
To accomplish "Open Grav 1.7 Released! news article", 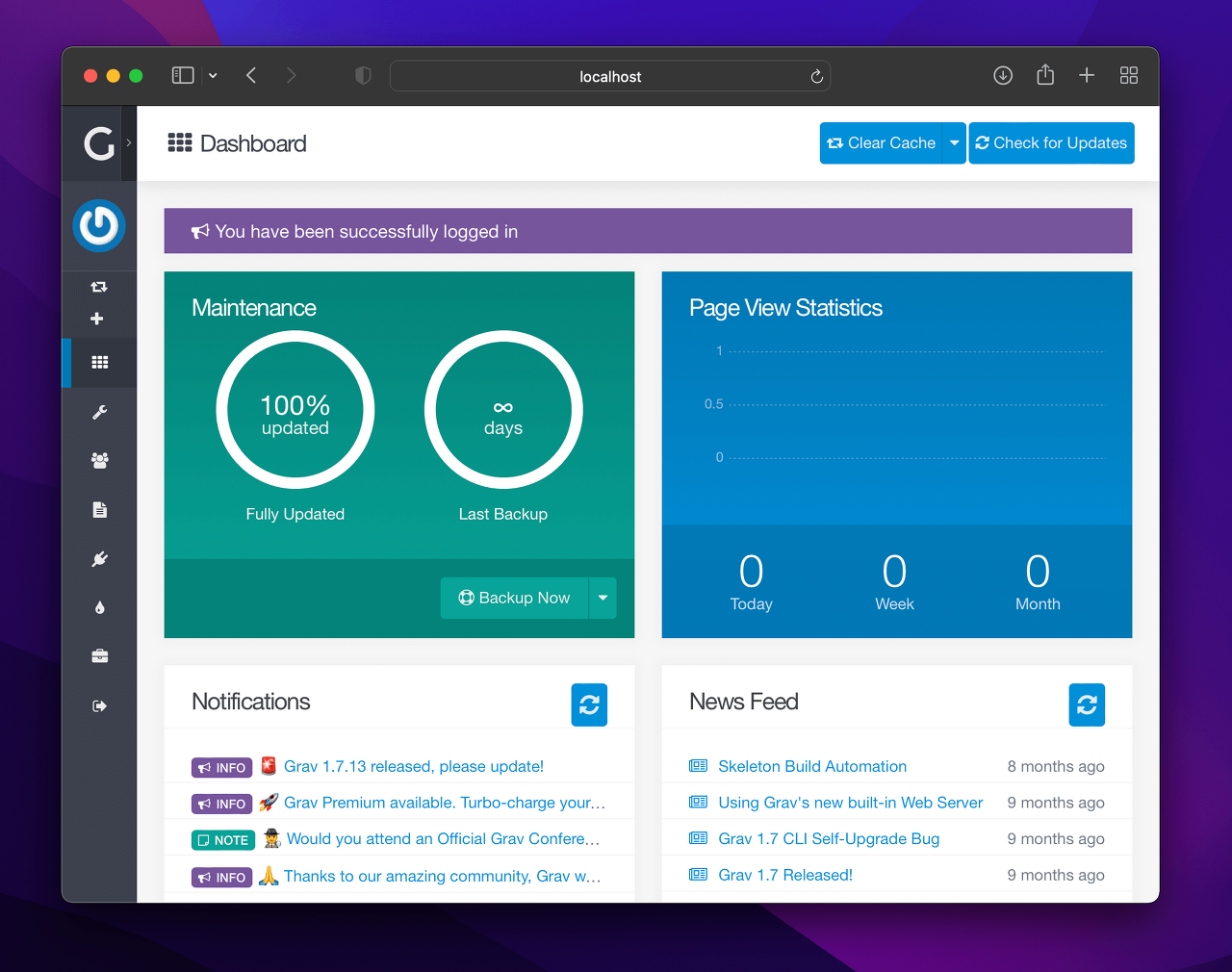I will pos(785,875).
